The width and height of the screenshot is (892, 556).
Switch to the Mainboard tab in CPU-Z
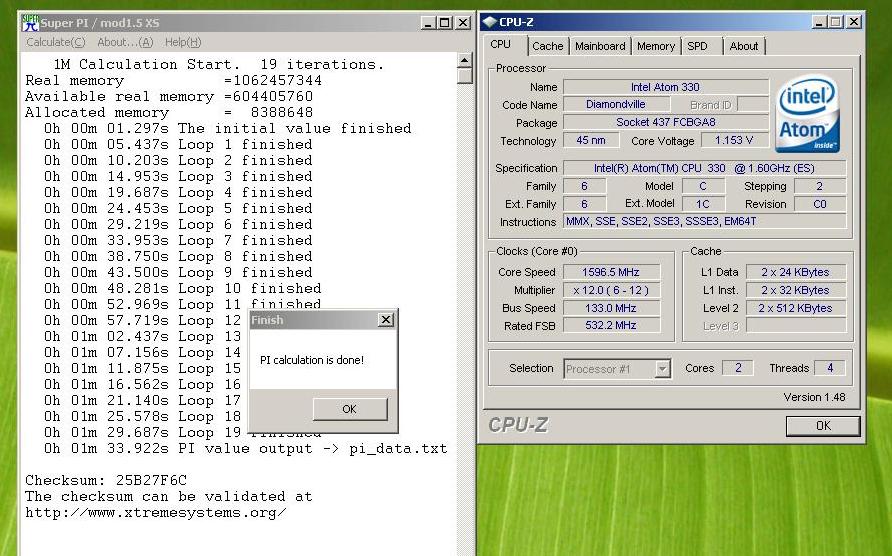(x=600, y=46)
